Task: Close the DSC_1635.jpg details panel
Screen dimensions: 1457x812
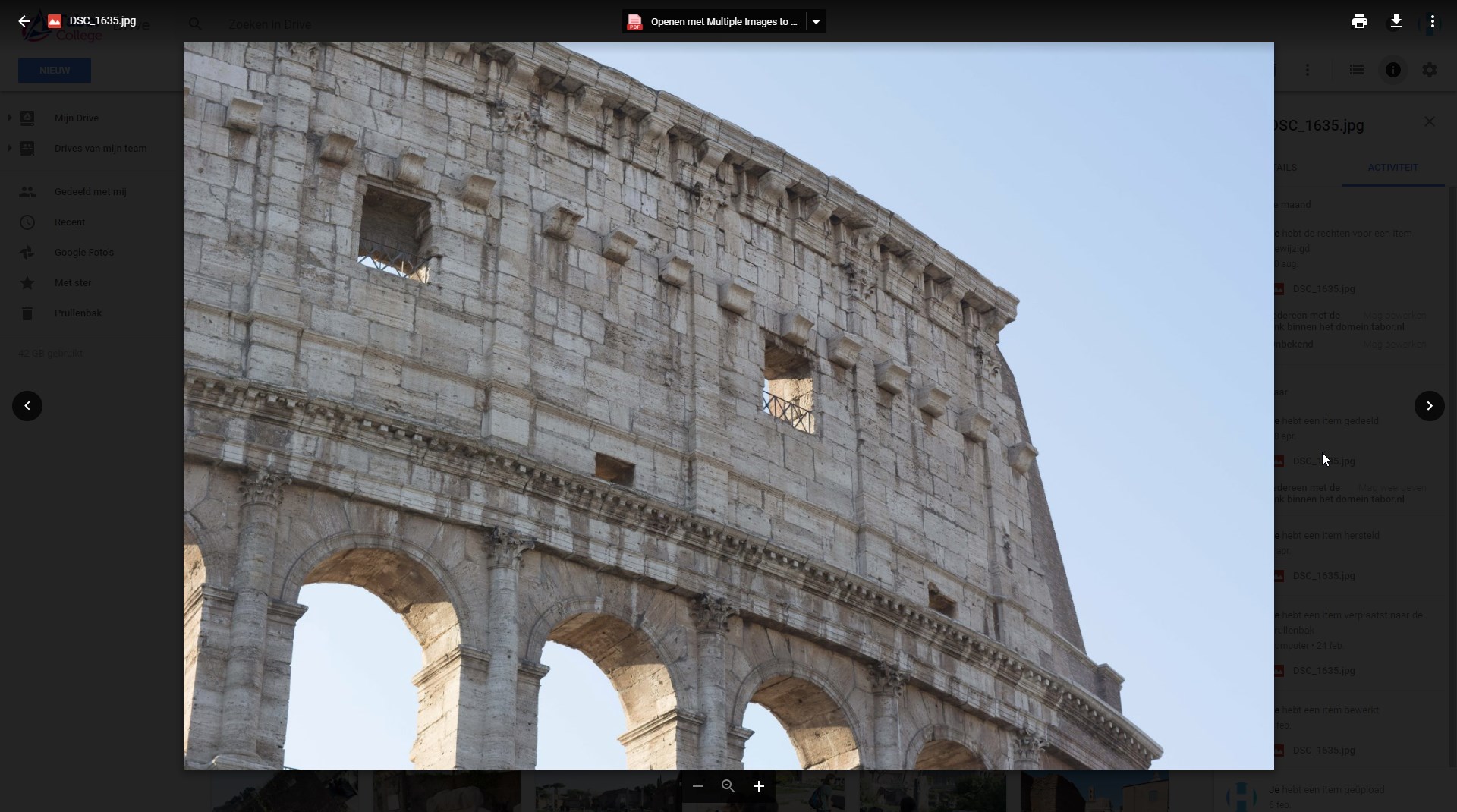Action: pos(1429,121)
